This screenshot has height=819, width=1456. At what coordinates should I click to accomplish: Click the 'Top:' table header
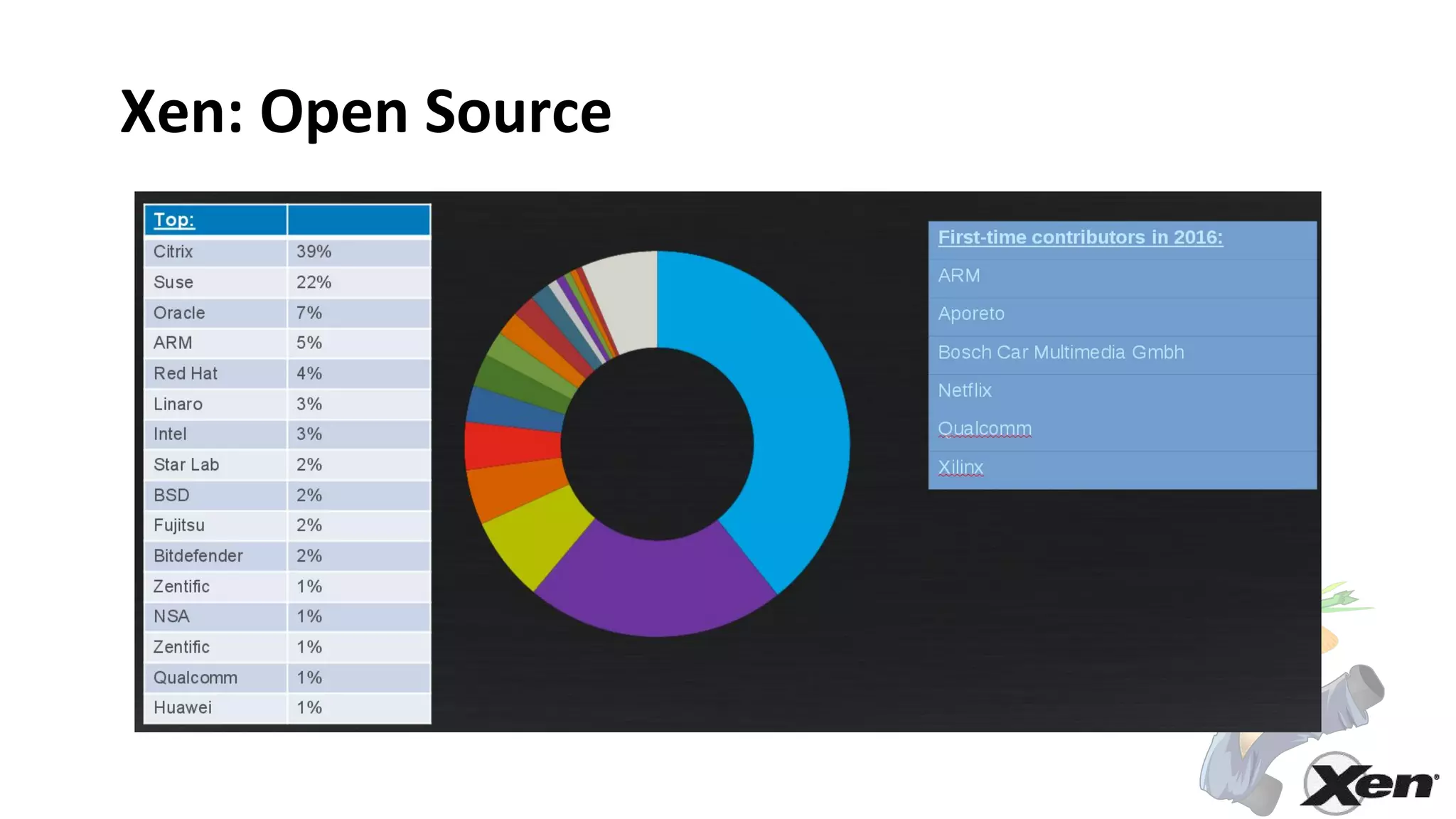(215, 220)
